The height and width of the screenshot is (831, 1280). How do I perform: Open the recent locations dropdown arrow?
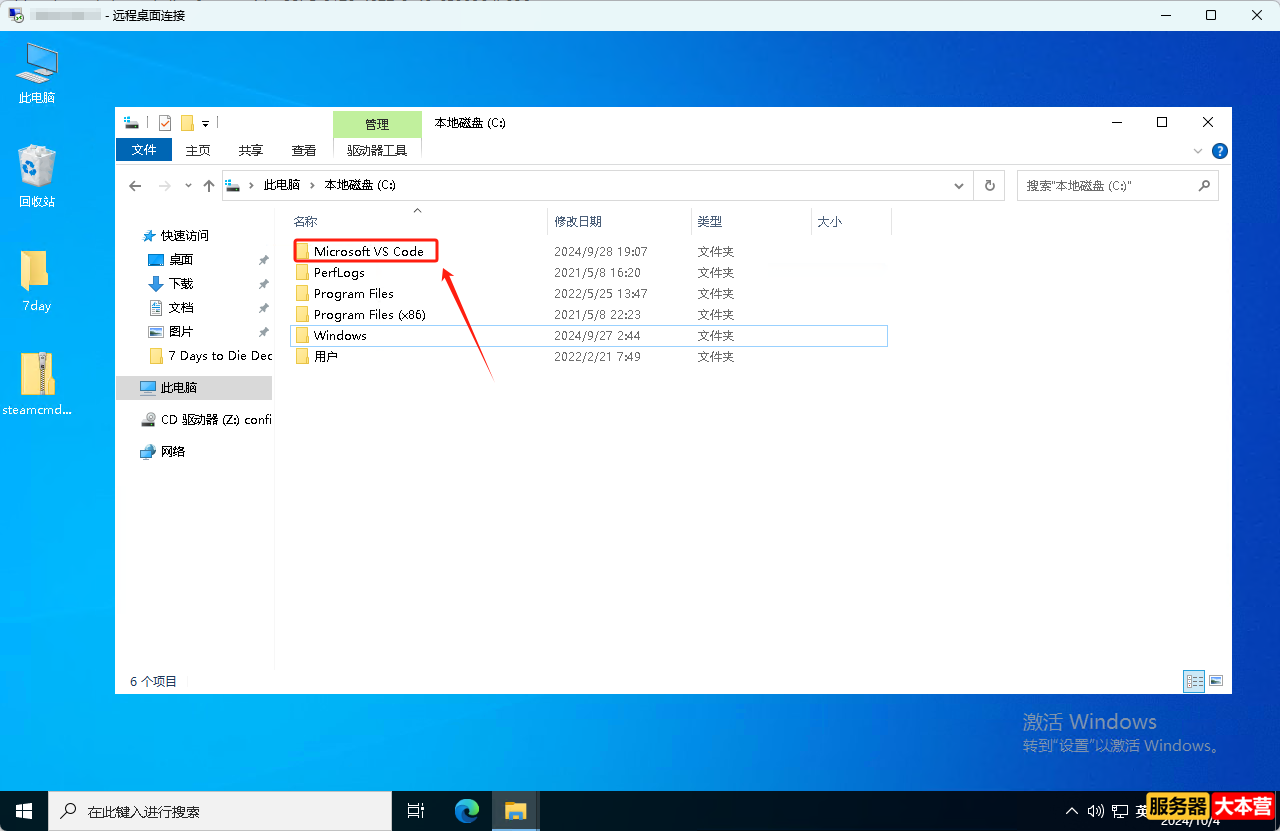(187, 186)
